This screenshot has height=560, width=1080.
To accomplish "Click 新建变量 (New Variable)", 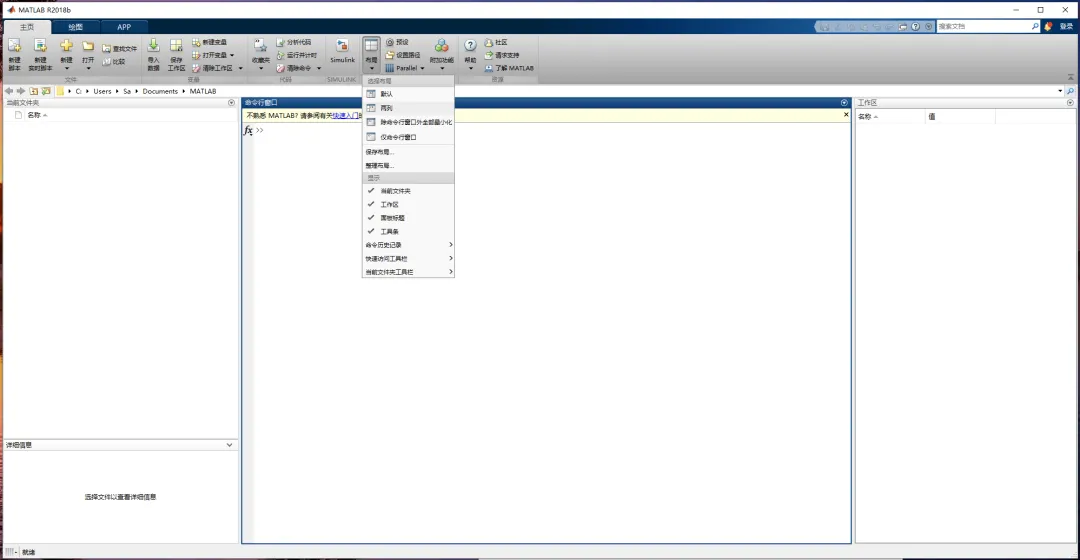I will click(209, 42).
